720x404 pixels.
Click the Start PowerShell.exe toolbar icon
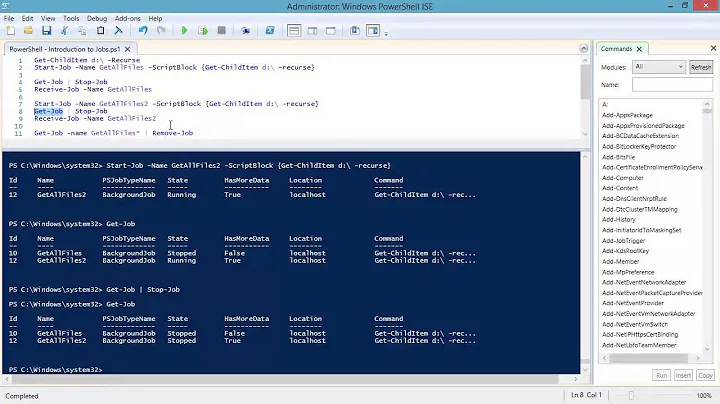tap(267, 31)
